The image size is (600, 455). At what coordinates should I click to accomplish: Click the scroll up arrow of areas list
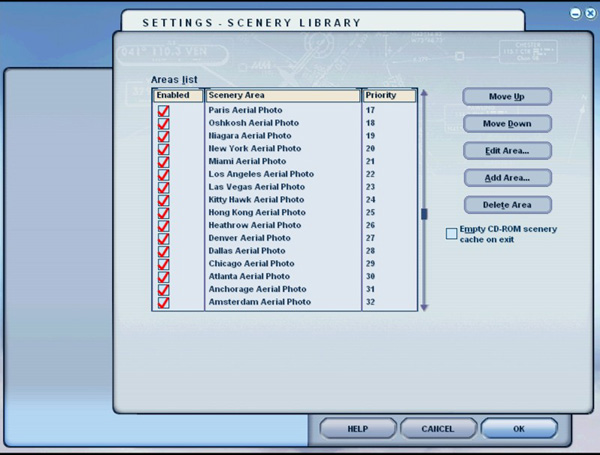point(424,93)
